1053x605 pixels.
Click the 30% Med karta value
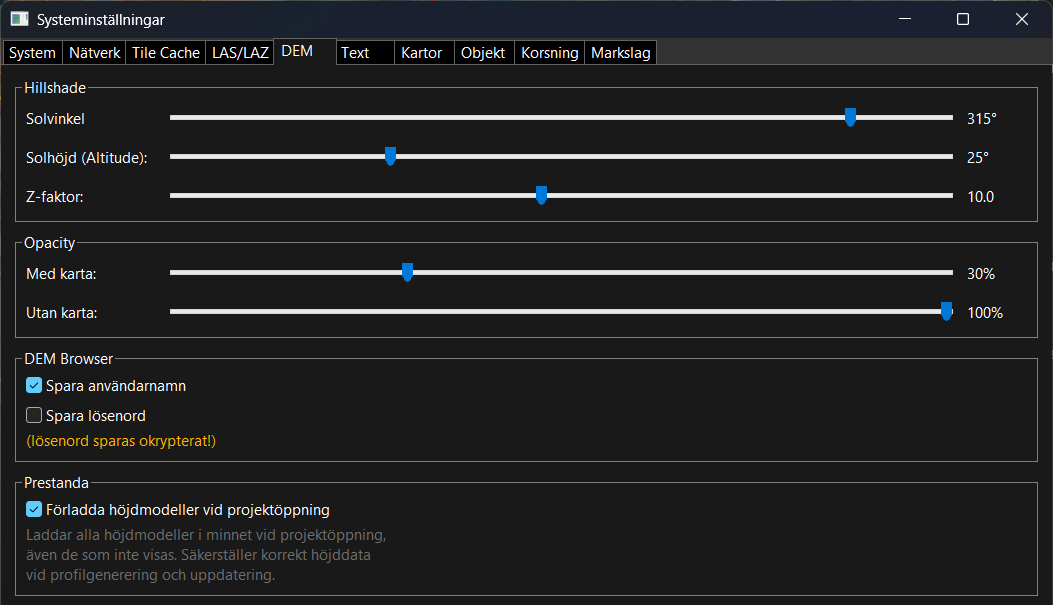tap(980, 274)
